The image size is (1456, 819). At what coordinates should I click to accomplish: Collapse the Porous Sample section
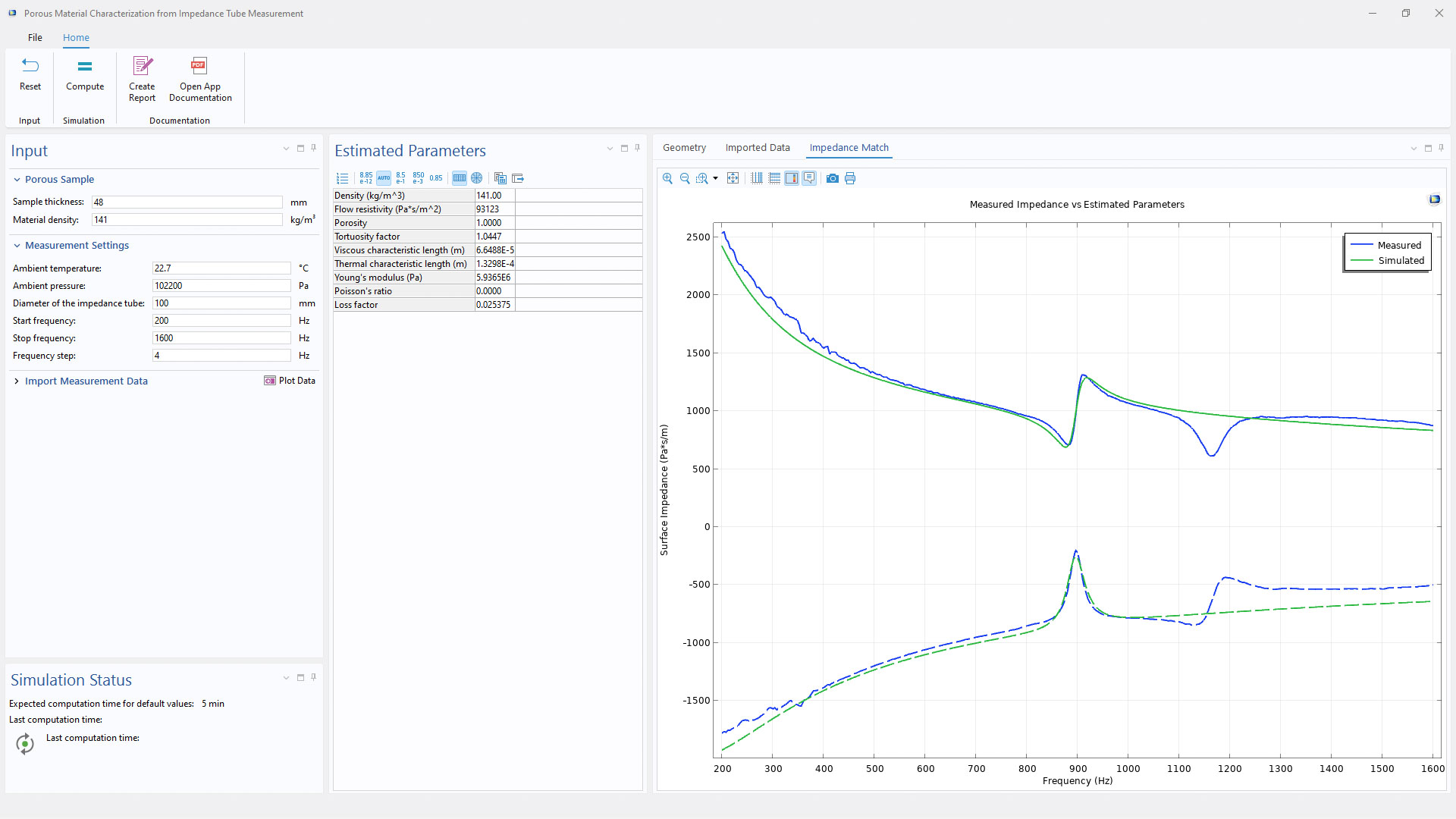(17, 179)
